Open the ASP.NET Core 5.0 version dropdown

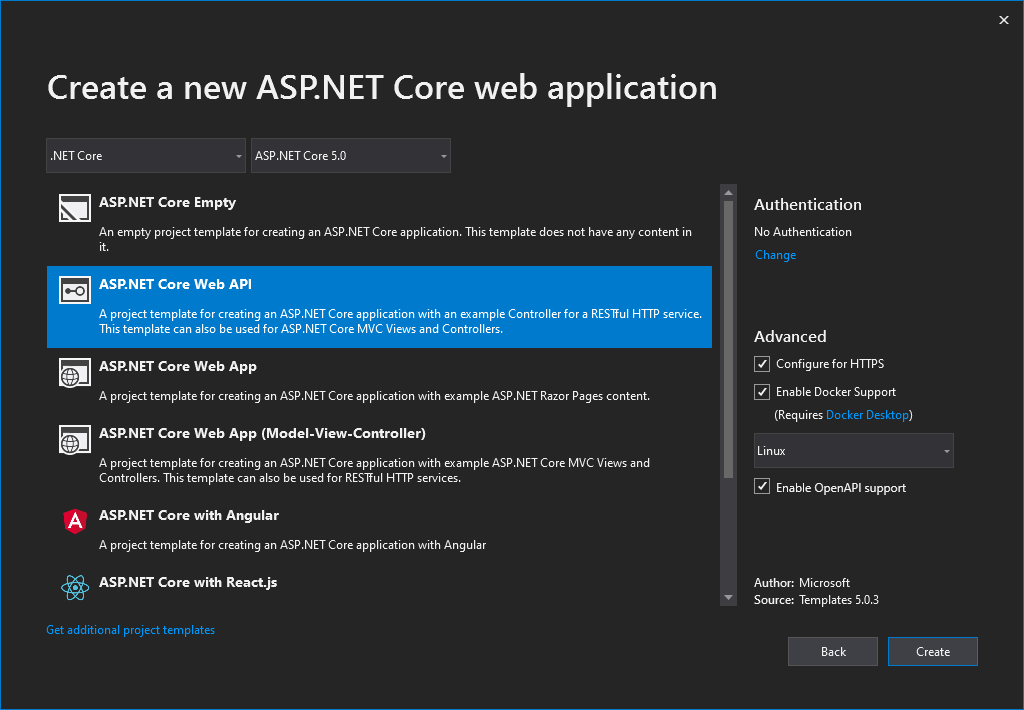click(351, 155)
